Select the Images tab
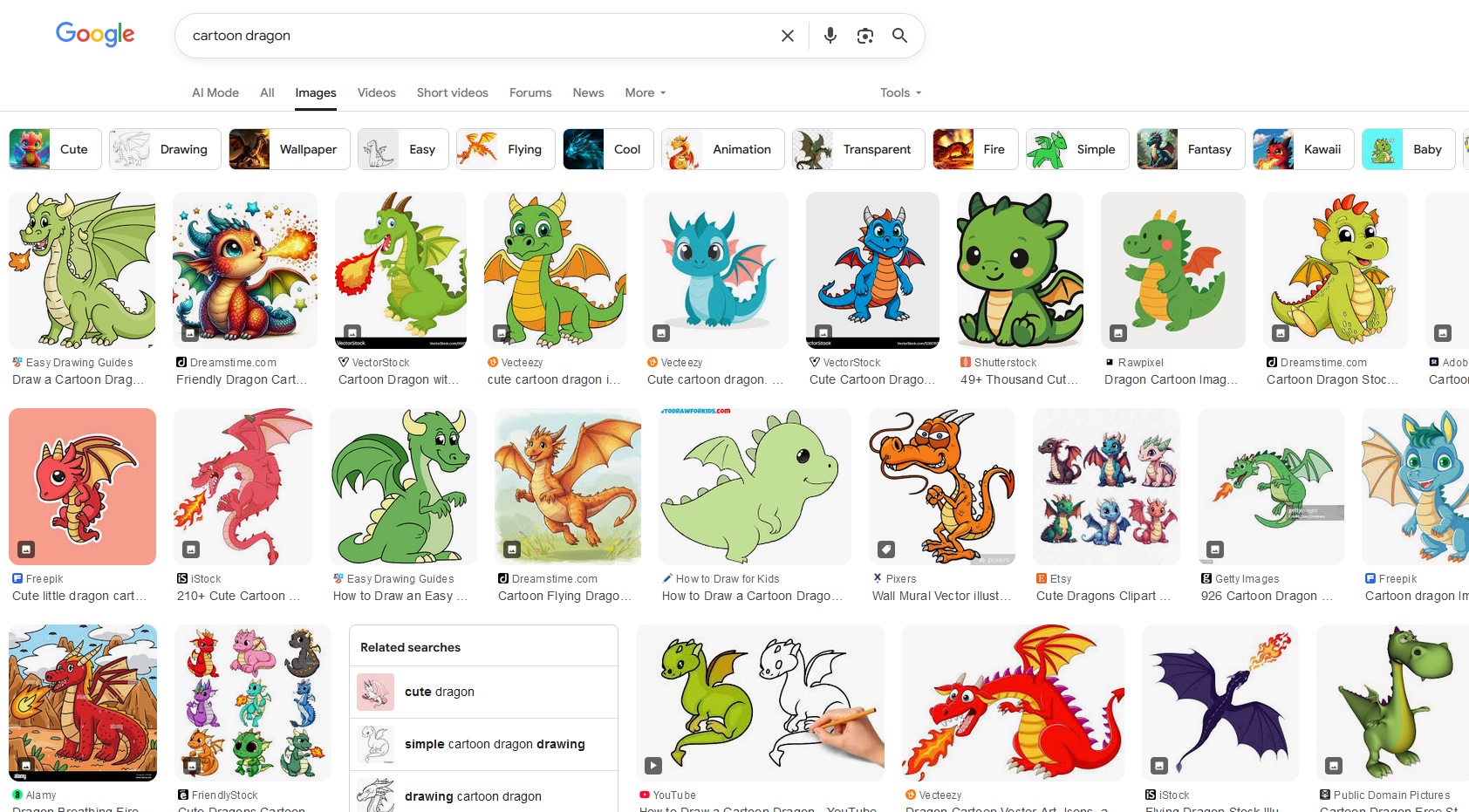1469x812 pixels. [316, 92]
